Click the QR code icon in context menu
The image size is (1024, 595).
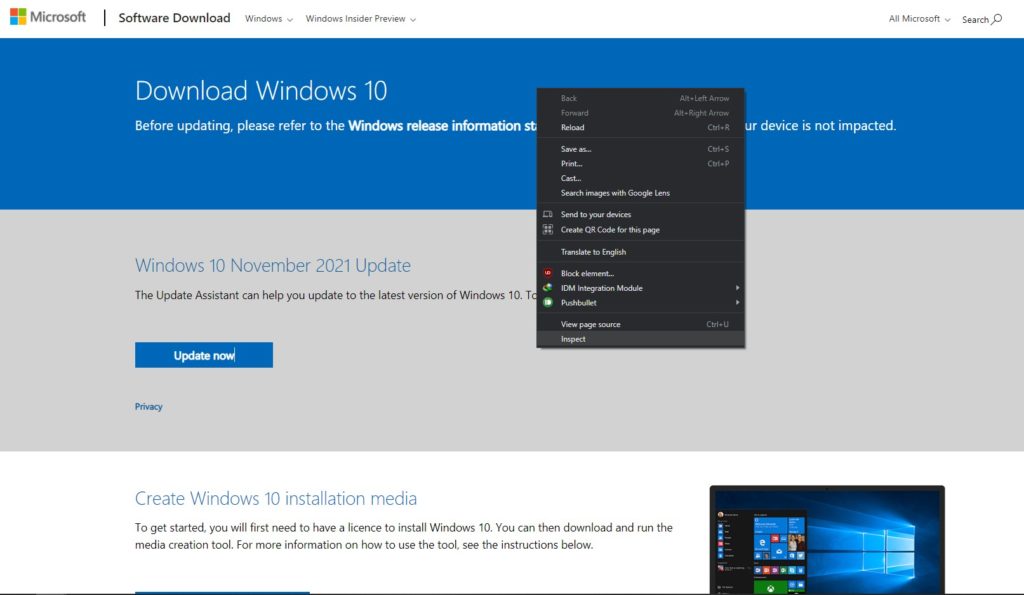(x=547, y=229)
